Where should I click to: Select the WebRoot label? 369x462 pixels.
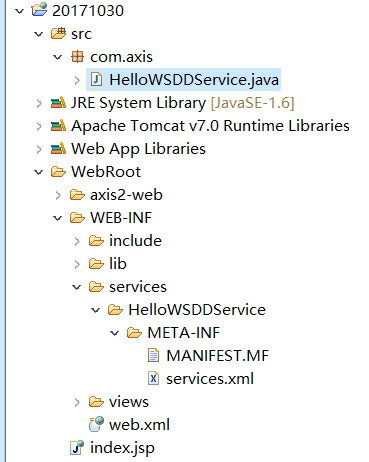(106, 172)
